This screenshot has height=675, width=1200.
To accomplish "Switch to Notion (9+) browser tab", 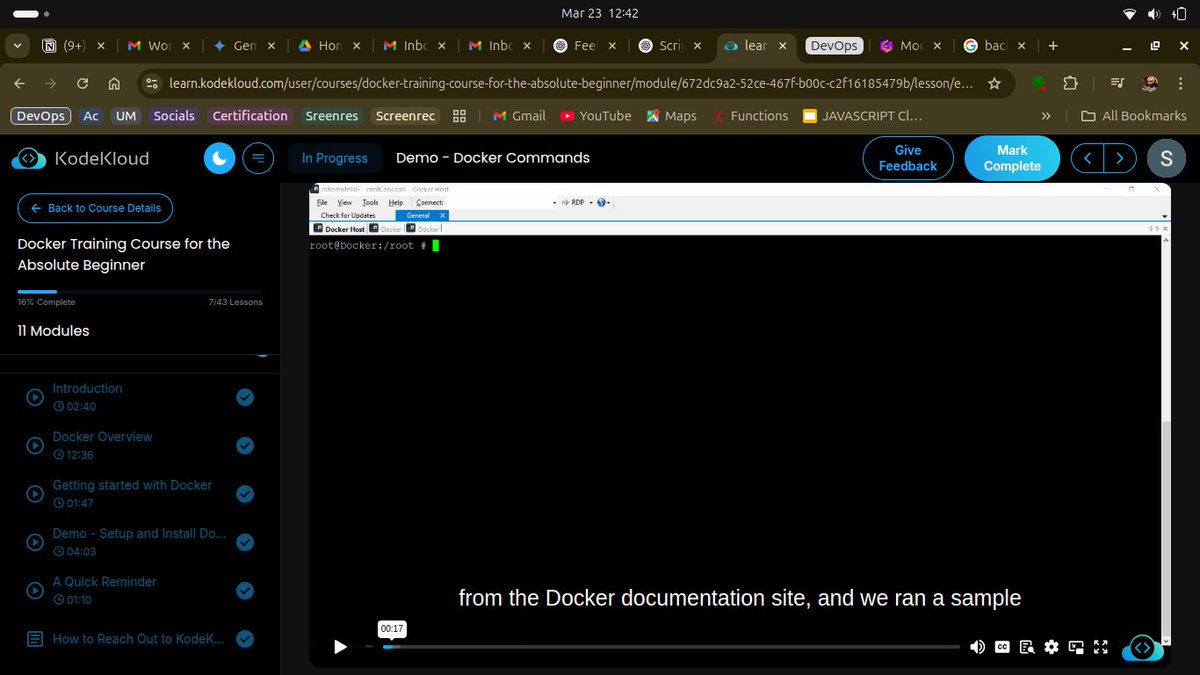I will click(74, 46).
